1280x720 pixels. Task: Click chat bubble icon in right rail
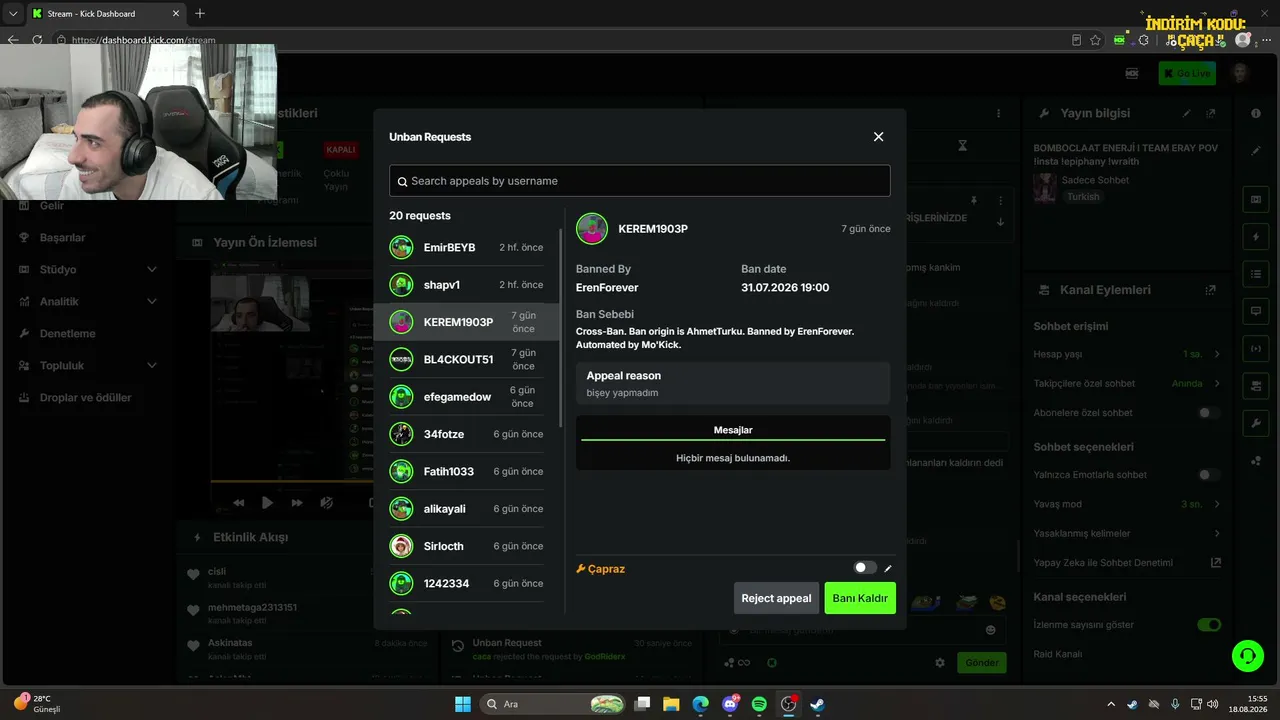tap(1256, 311)
